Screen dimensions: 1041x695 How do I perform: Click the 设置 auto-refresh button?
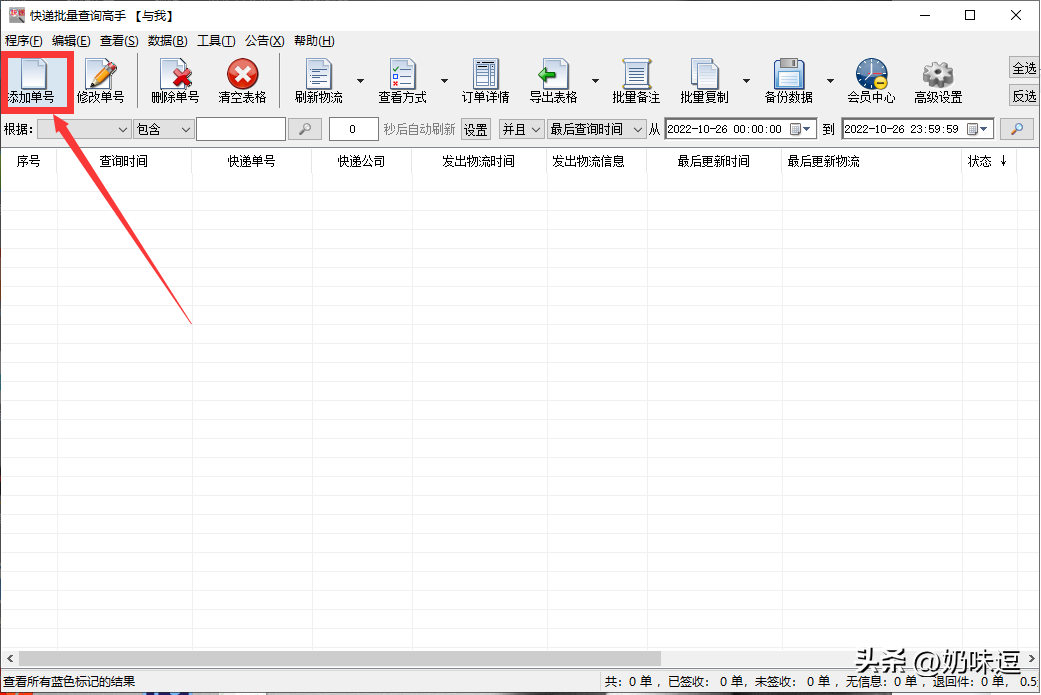pyautogui.click(x=476, y=130)
